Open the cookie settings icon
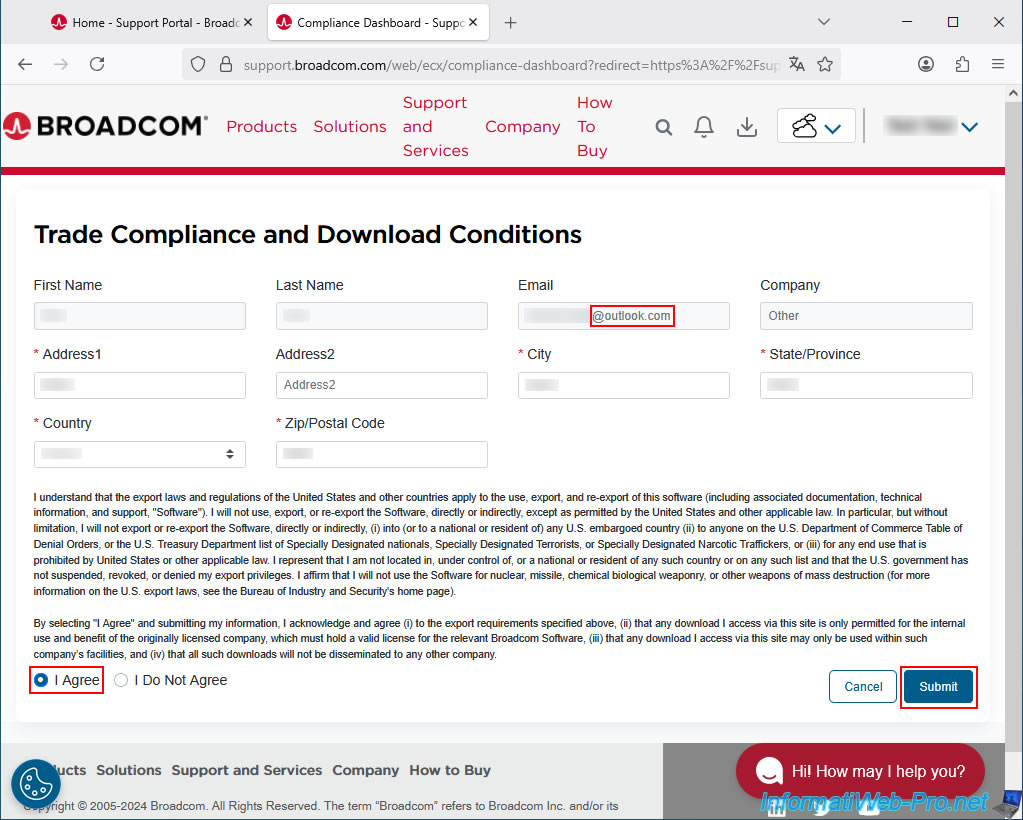Viewport: 1023px width, 820px height. (x=36, y=783)
